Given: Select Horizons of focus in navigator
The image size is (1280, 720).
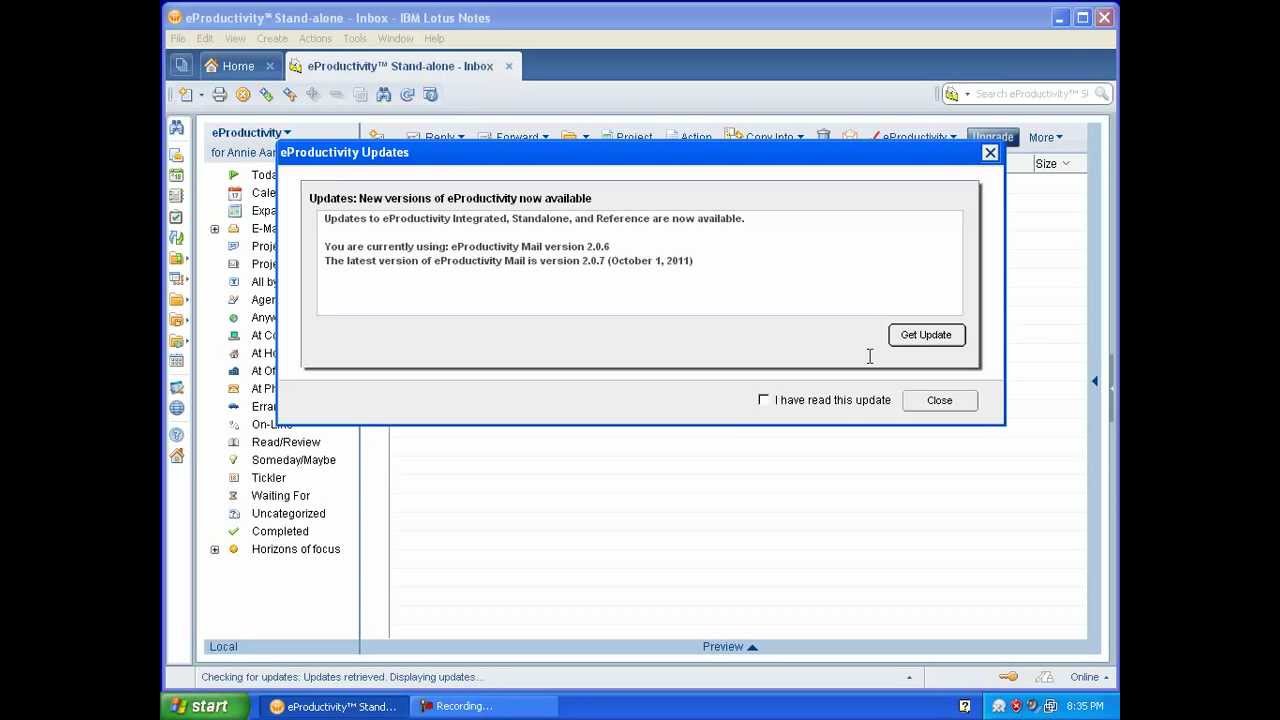Looking at the screenshot, I should (296, 549).
